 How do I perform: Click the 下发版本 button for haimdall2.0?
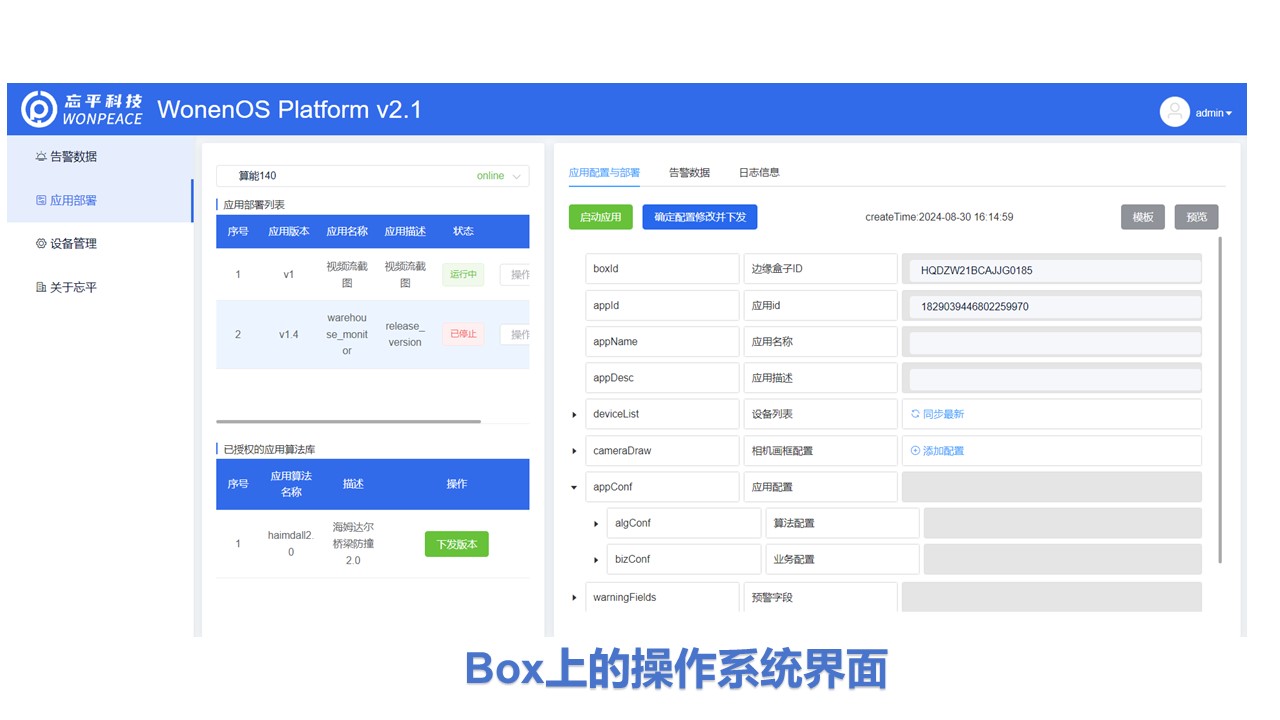(457, 544)
